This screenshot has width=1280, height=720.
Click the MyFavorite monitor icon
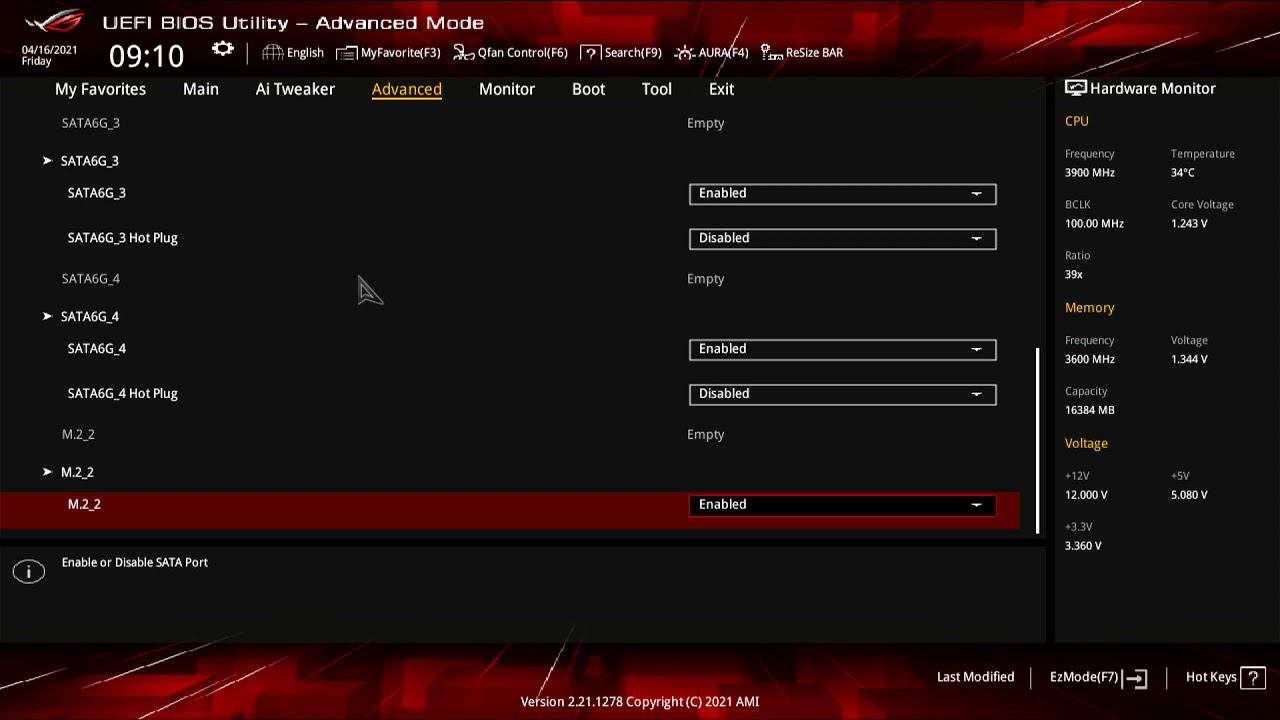[x=347, y=52]
